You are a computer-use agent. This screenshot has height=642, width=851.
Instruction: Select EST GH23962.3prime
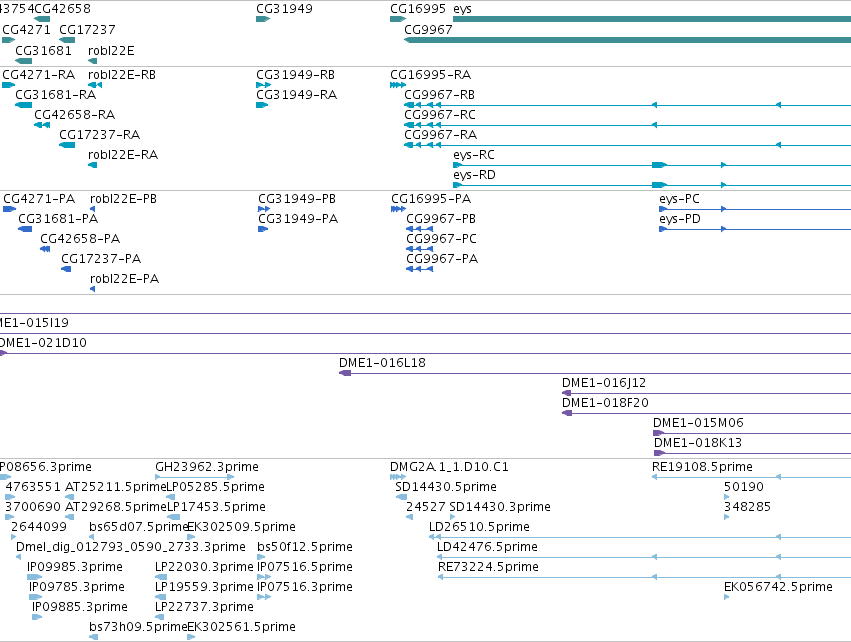[x=207, y=467]
